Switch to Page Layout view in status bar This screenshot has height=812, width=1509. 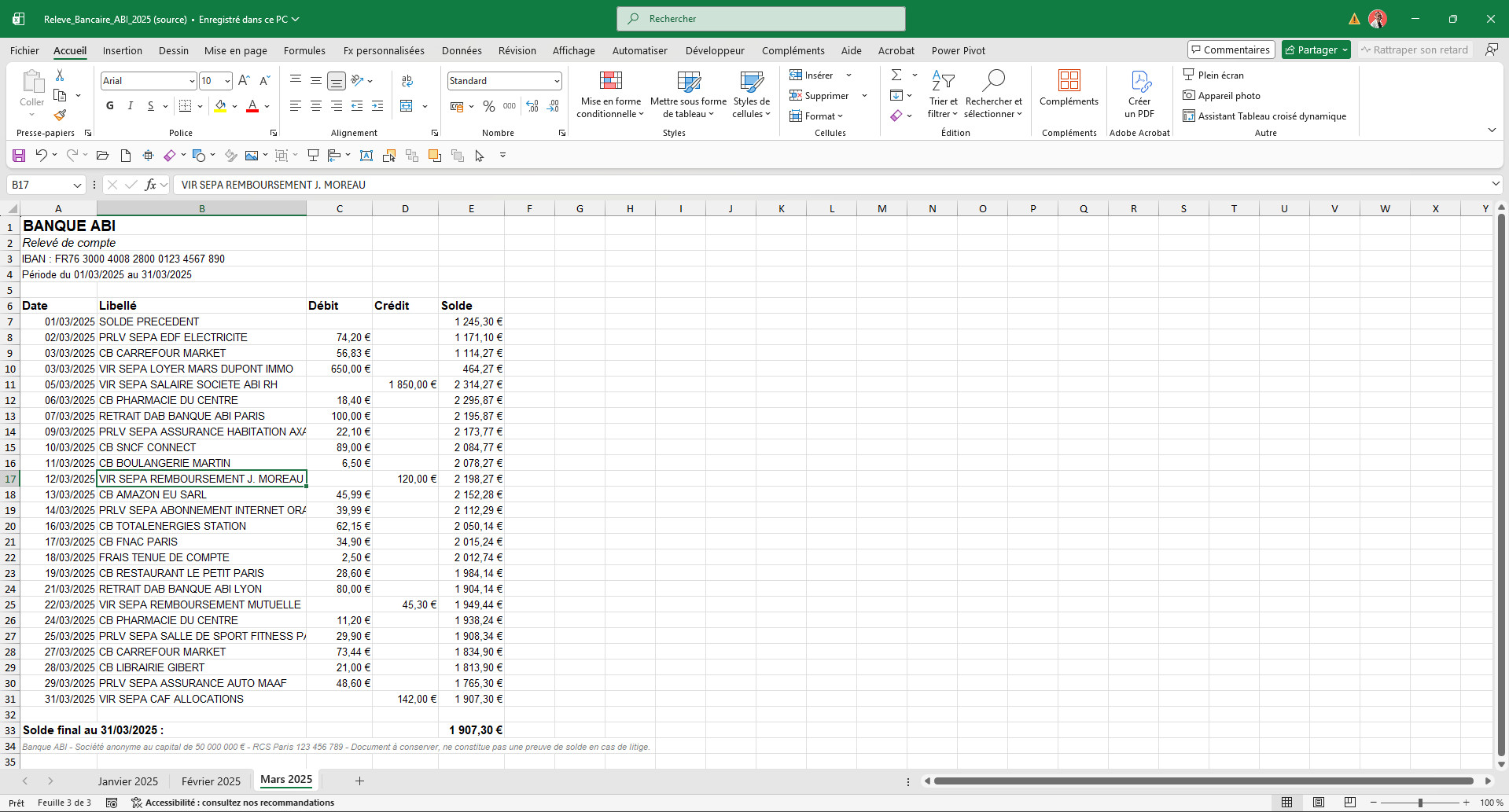click(x=1319, y=803)
